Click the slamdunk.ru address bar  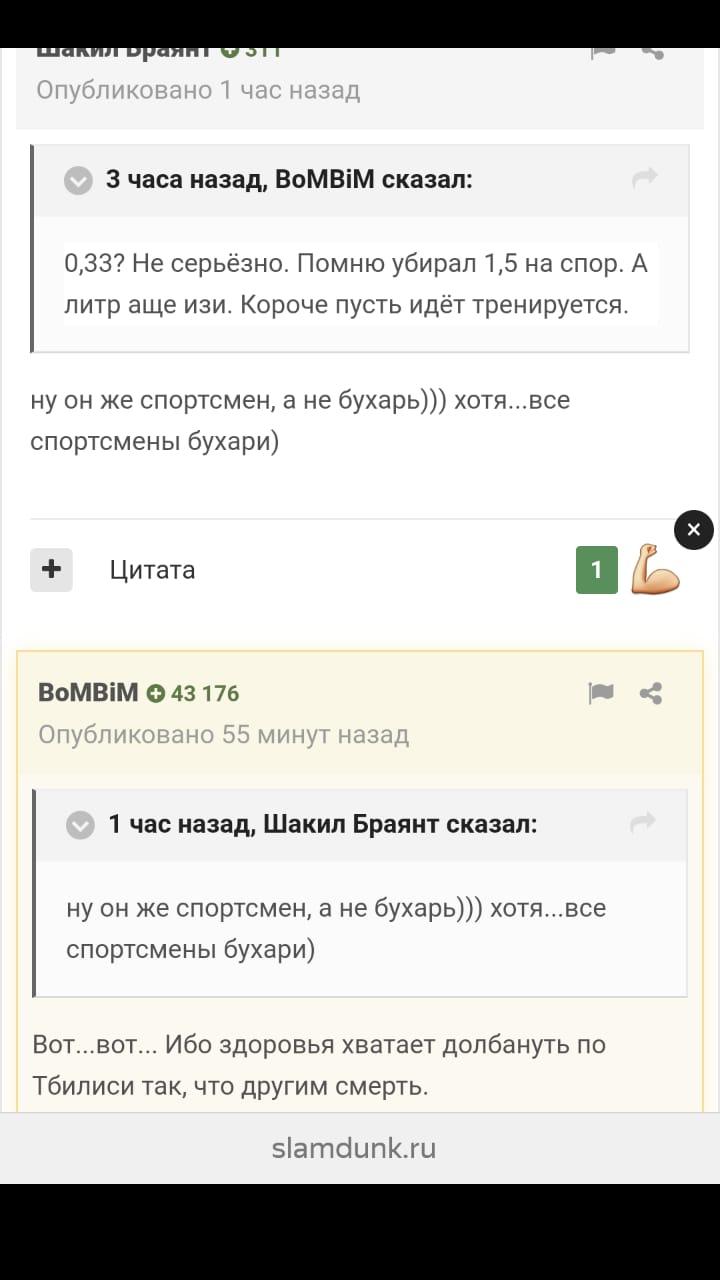click(354, 1148)
